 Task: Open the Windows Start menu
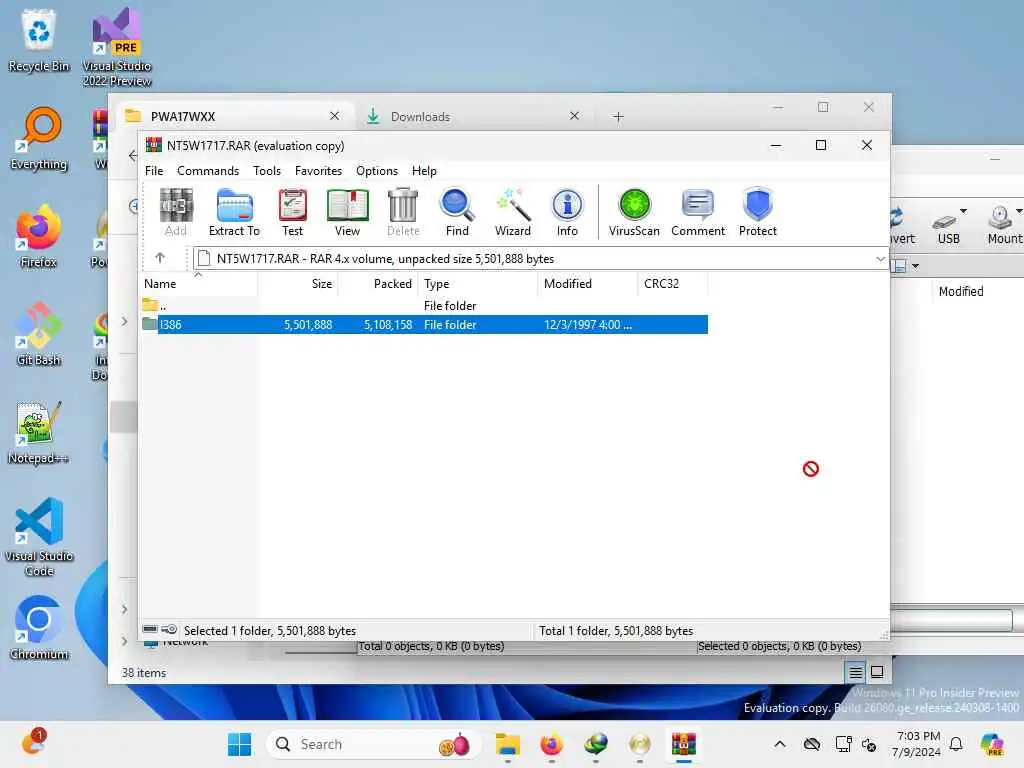tap(240, 744)
